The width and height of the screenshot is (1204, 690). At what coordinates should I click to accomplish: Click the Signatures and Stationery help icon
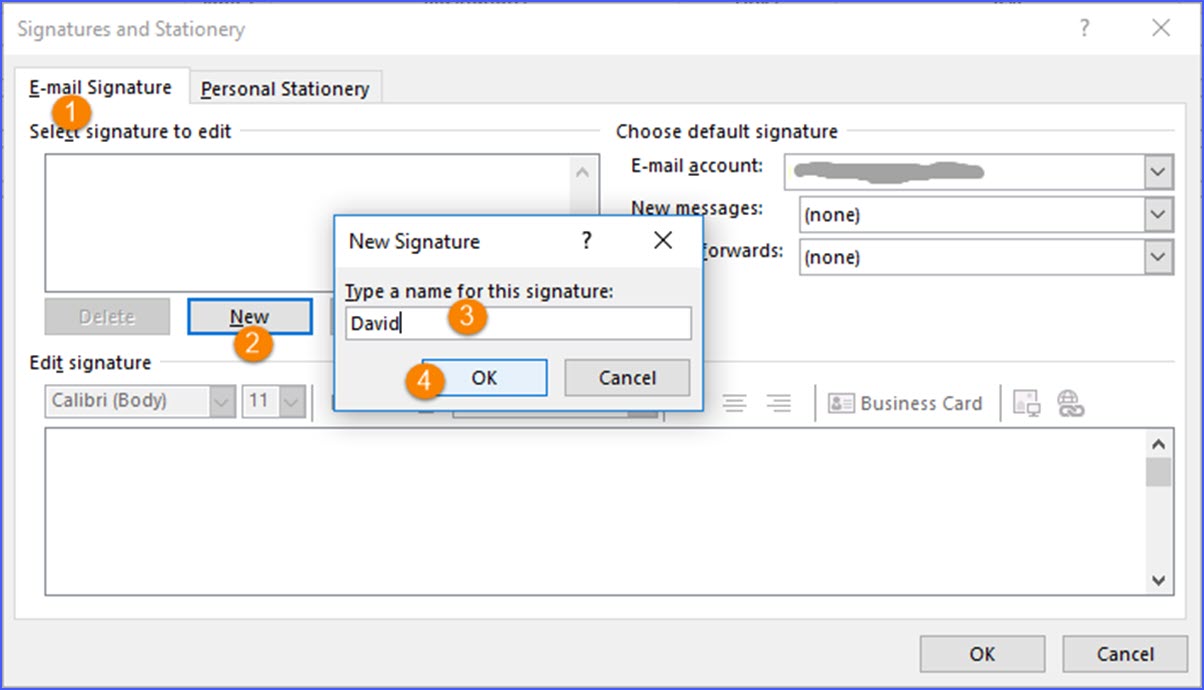(x=1084, y=29)
